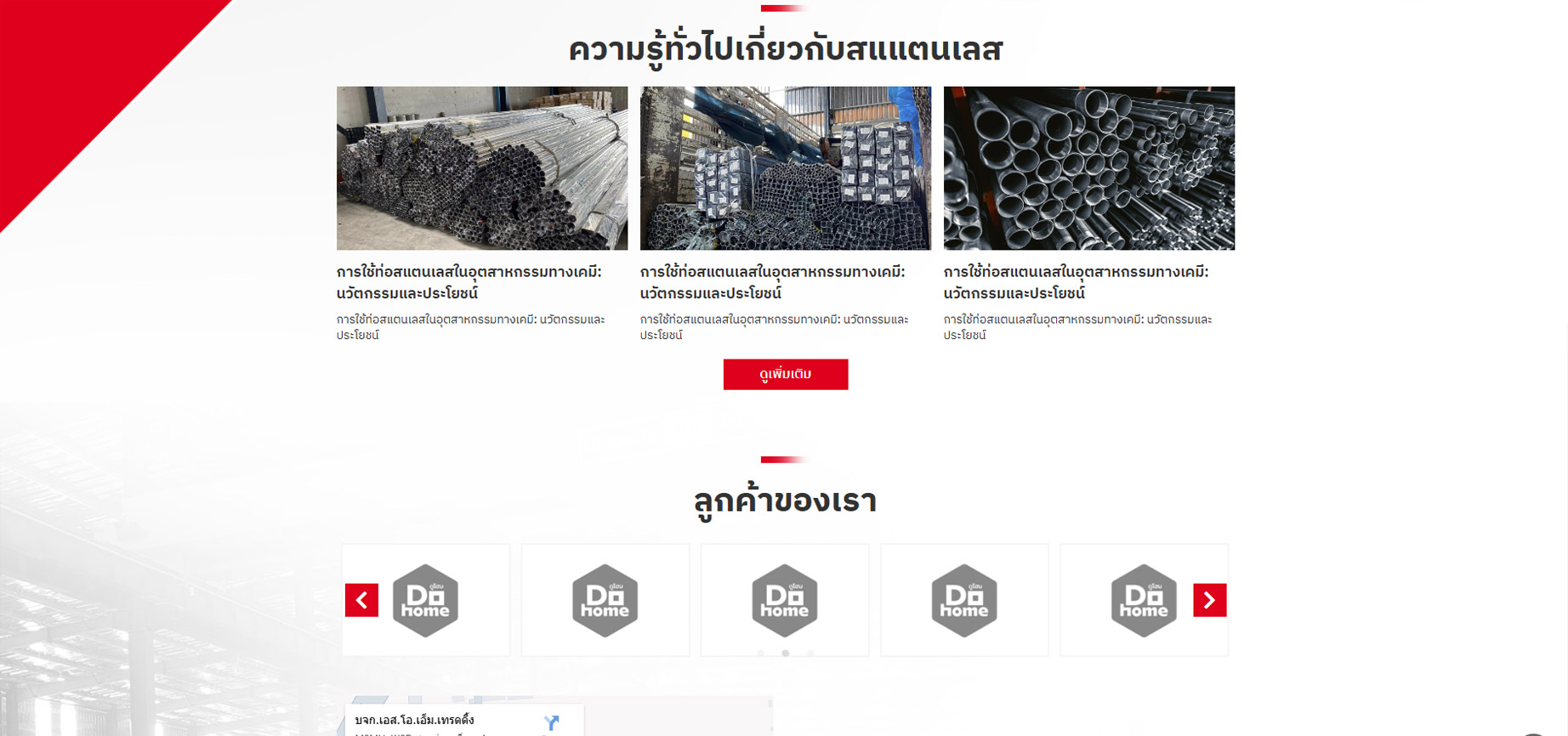This screenshot has height=736, width=1568.
Task: Open the second article's bold title link
Action: (773, 282)
